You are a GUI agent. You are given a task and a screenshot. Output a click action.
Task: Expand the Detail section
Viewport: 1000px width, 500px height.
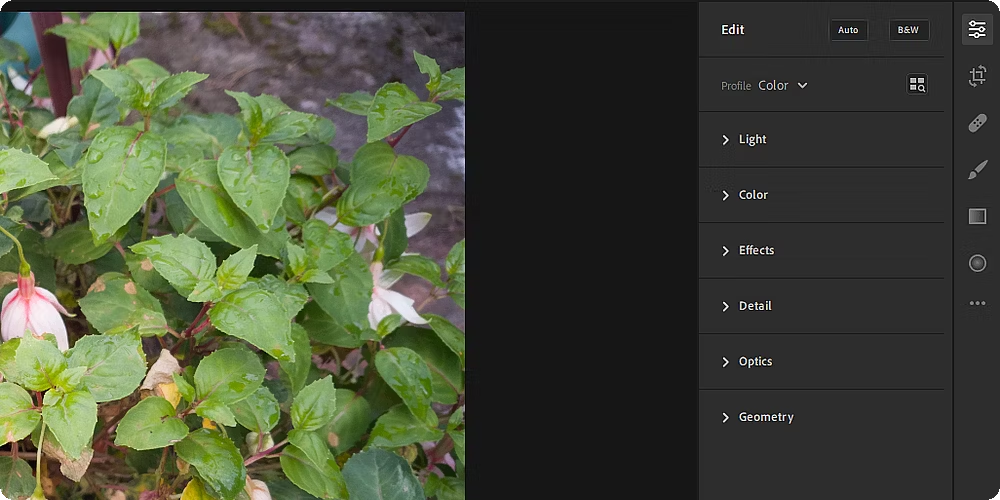click(x=821, y=305)
